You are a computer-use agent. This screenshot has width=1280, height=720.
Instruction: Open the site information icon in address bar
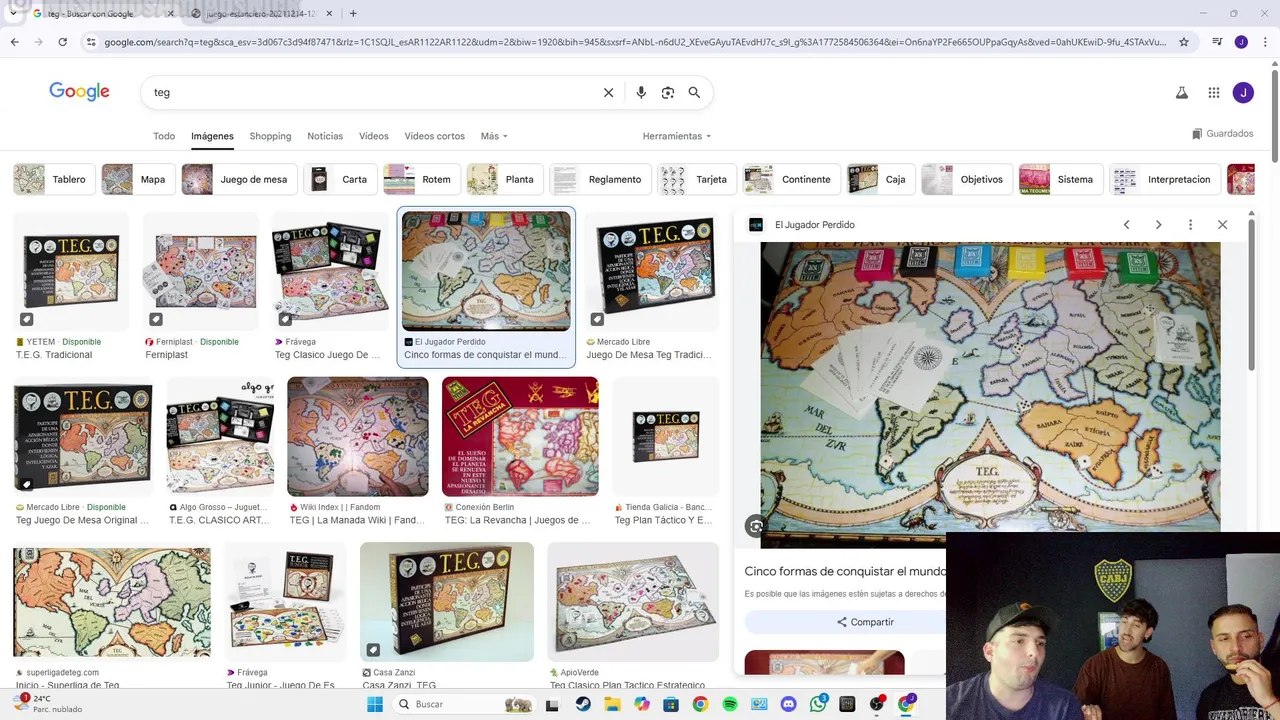click(x=91, y=42)
